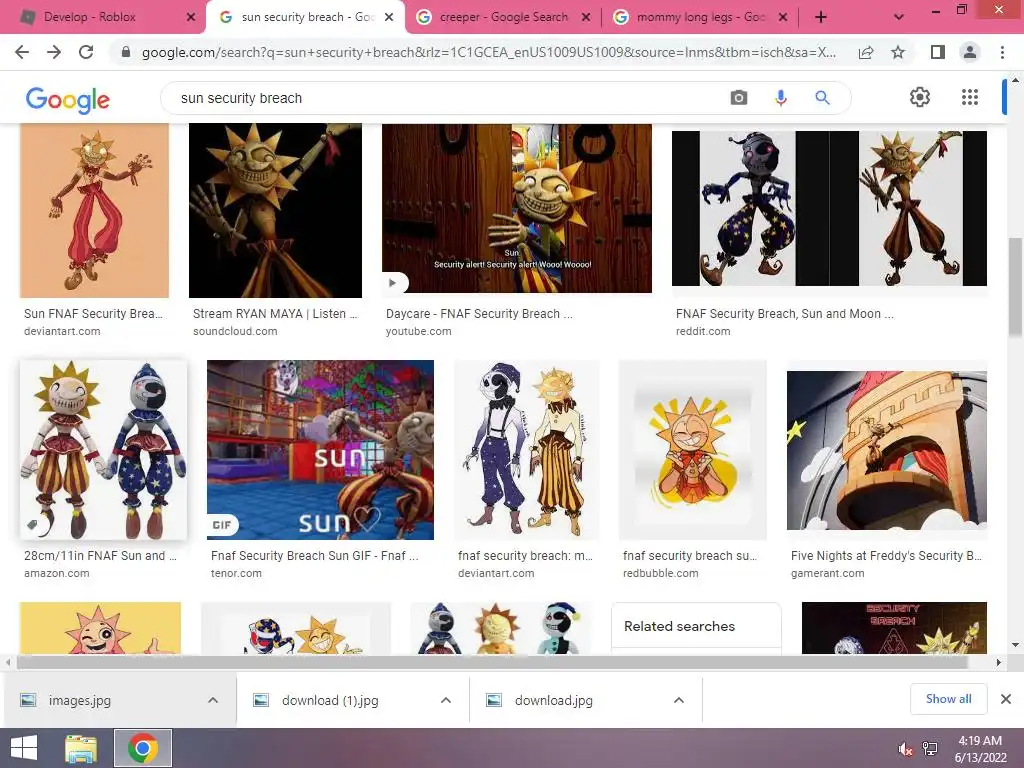Click FNAF Security Breach, Sun and Moon title
The width and height of the screenshot is (1024, 768).
(x=785, y=314)
